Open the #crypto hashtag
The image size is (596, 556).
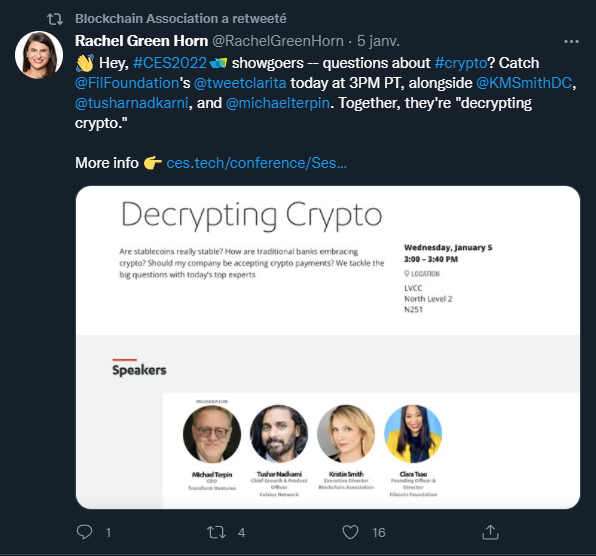(461, 63)
